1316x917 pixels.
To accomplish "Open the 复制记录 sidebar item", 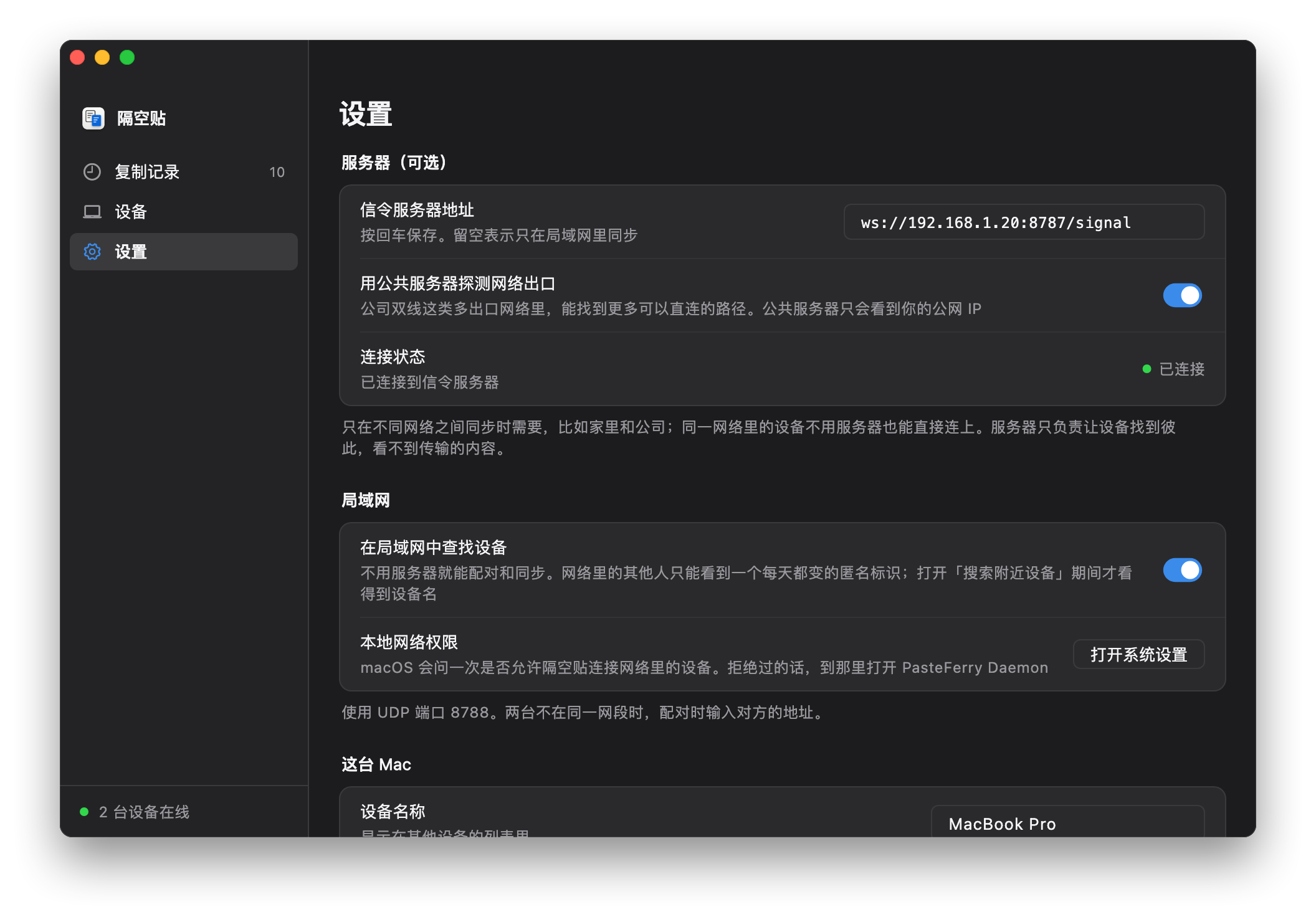I will (184, 172).
